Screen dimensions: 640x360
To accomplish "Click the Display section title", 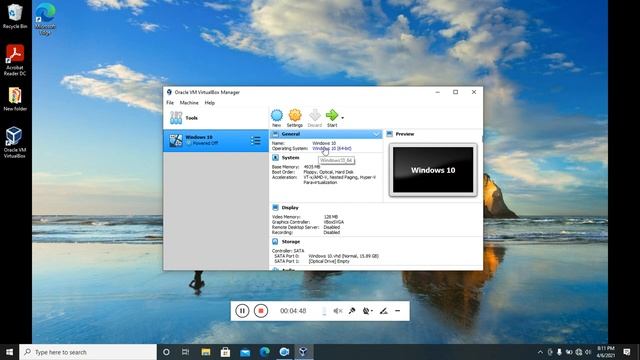I will point(290,207).
